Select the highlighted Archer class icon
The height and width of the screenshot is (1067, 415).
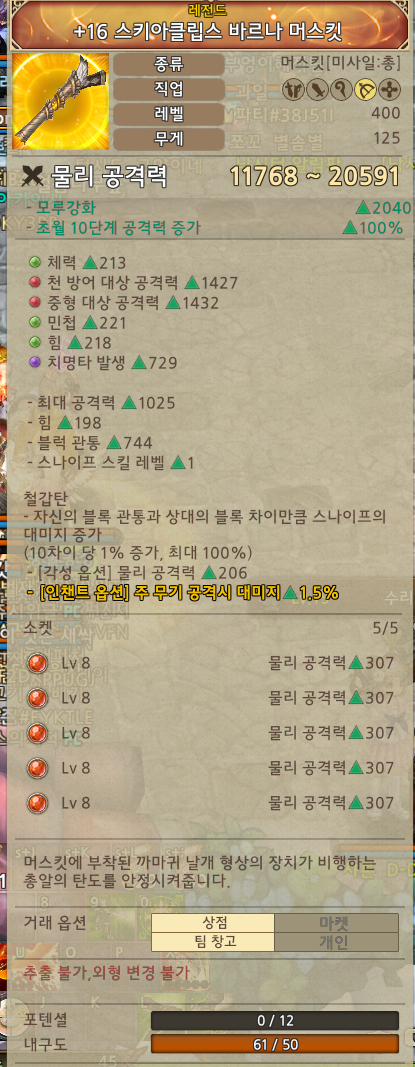pos(366,89)
